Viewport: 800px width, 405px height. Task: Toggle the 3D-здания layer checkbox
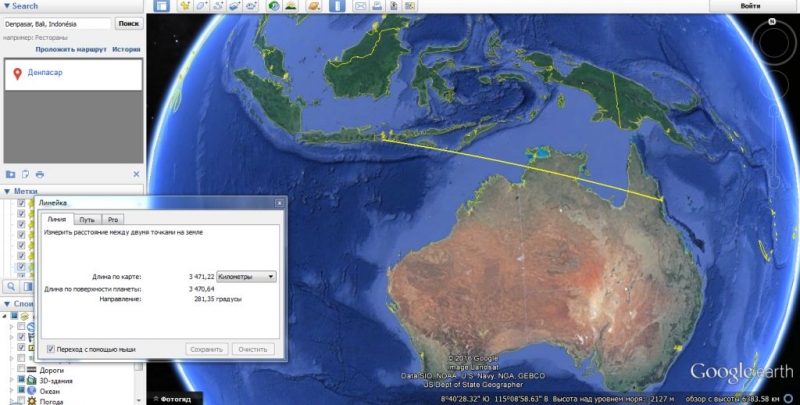pos(21,381)
